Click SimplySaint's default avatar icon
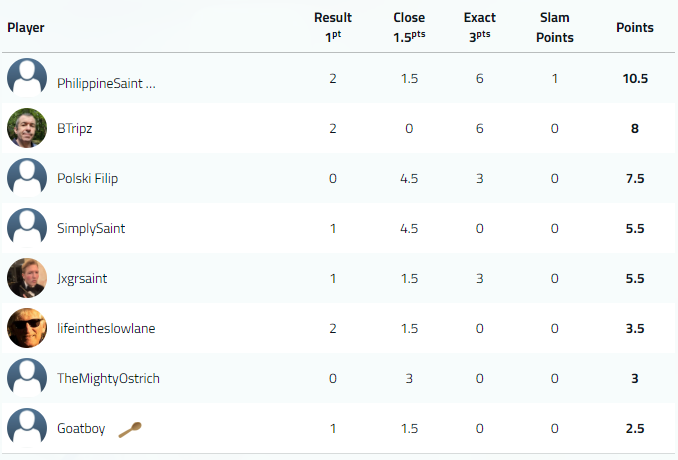Viewport: 678px width, 460px height. [27, 228]
